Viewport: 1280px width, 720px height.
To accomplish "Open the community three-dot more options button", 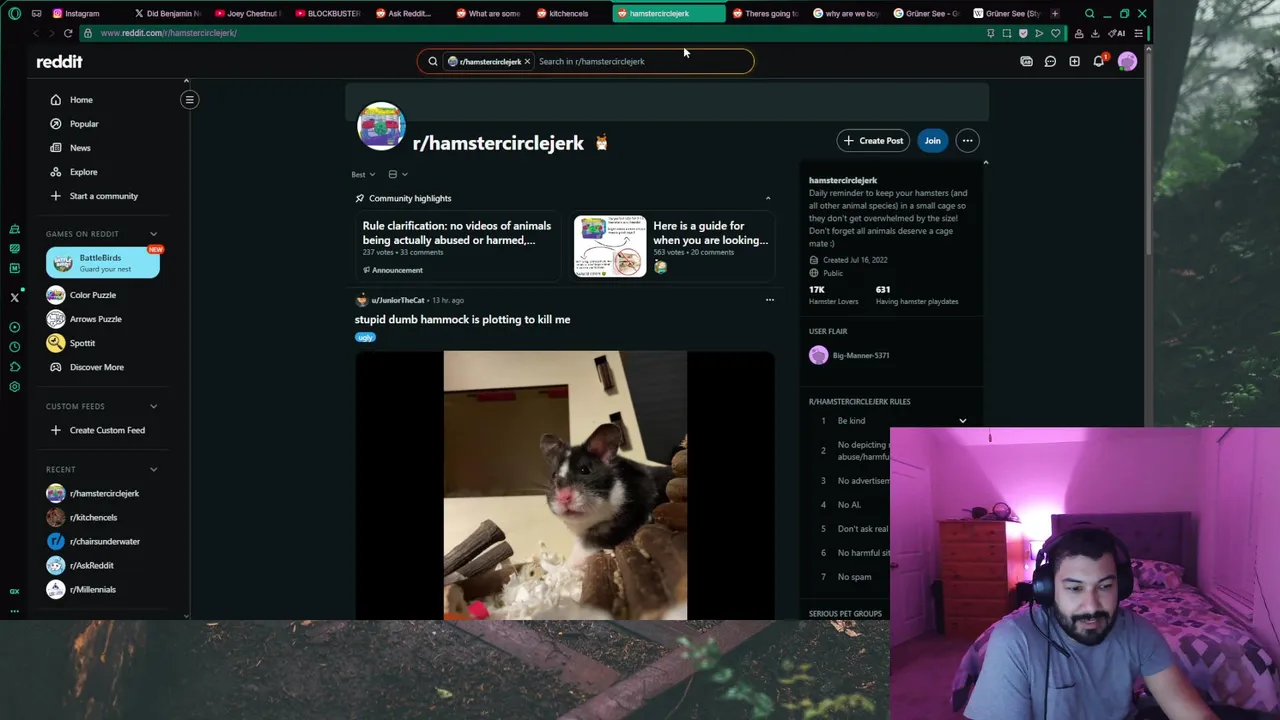I will 967,141.
